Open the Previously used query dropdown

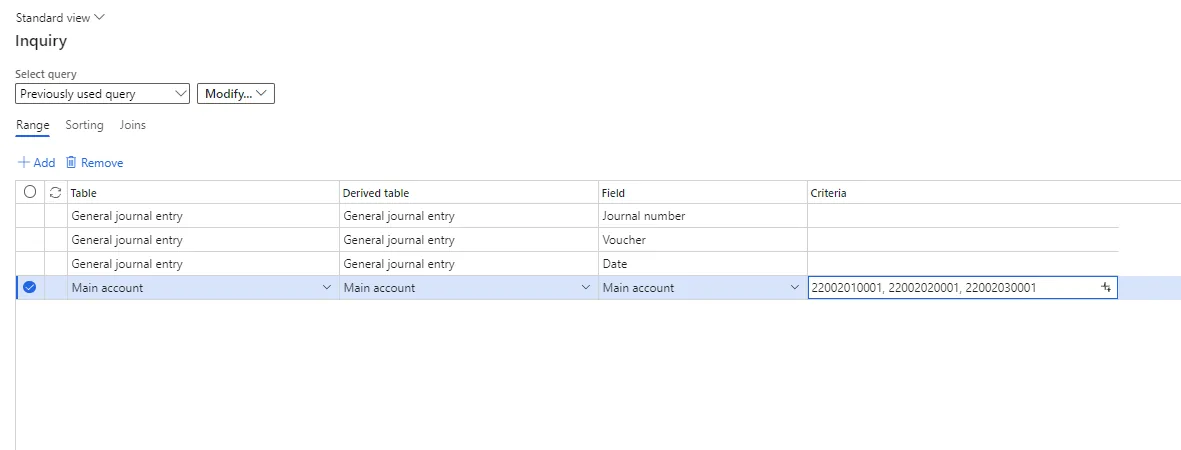102,93
